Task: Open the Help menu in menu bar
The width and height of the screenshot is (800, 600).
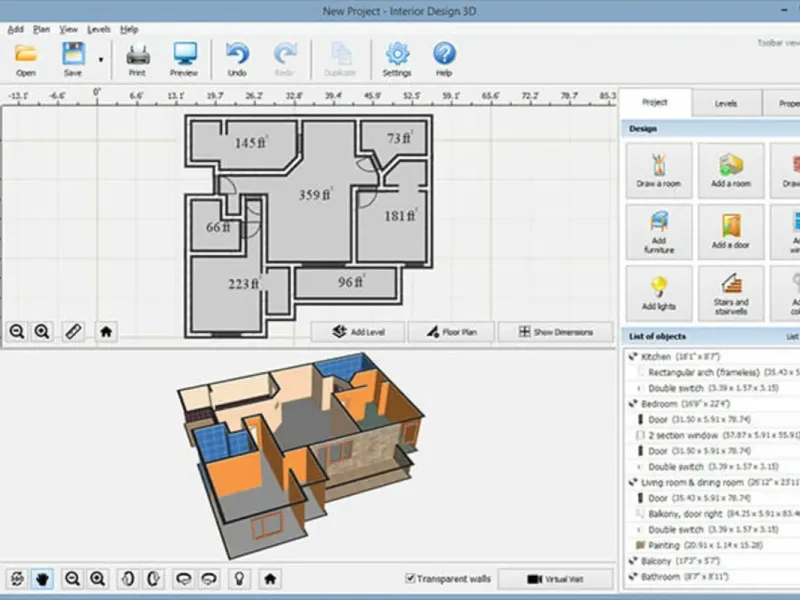Action: tap(129, 30)
